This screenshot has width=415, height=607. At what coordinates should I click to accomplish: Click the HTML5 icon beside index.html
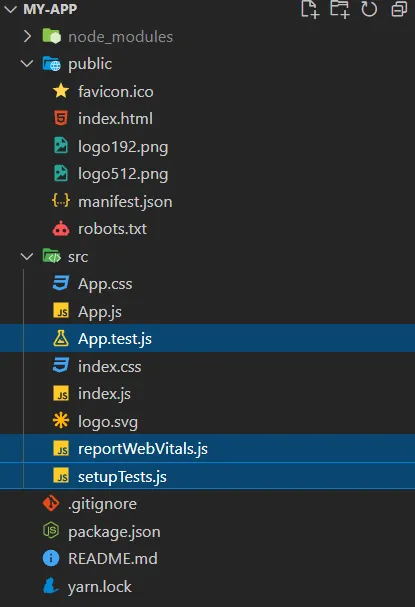(x=61, y=118)
